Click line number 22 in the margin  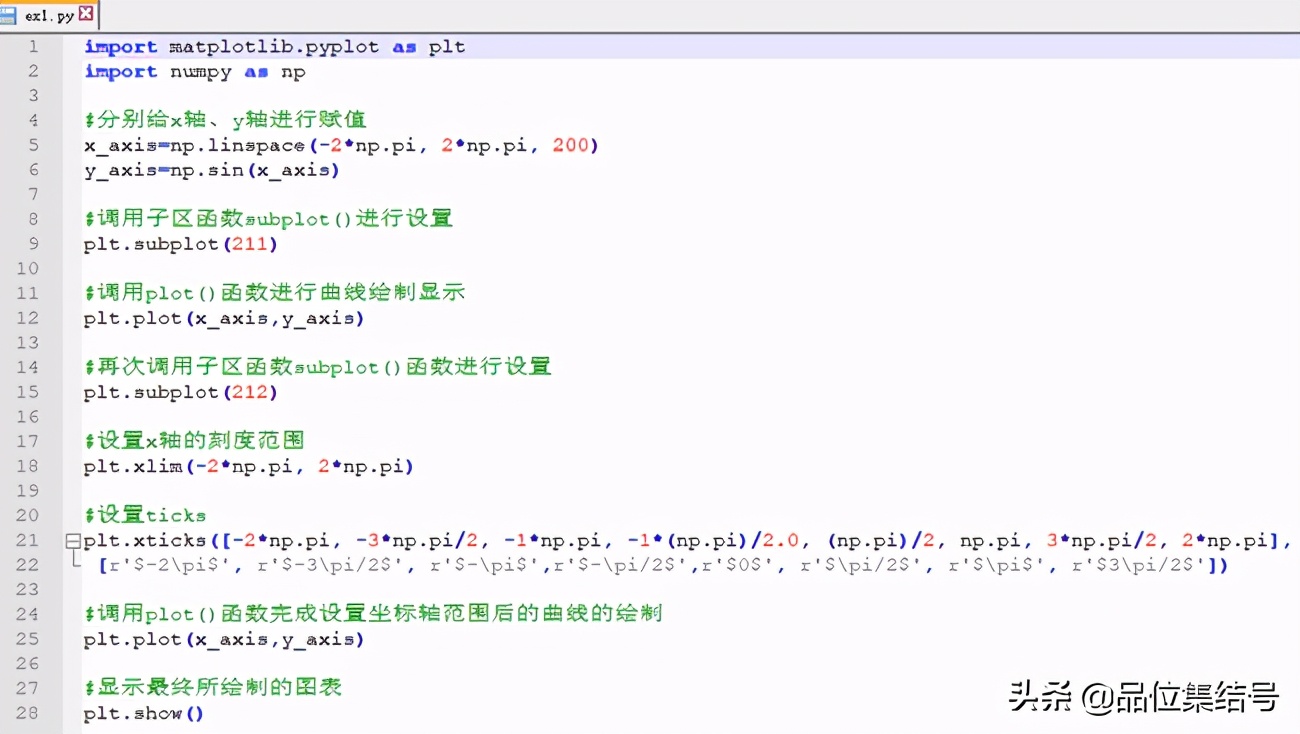(x=28, y=565)
